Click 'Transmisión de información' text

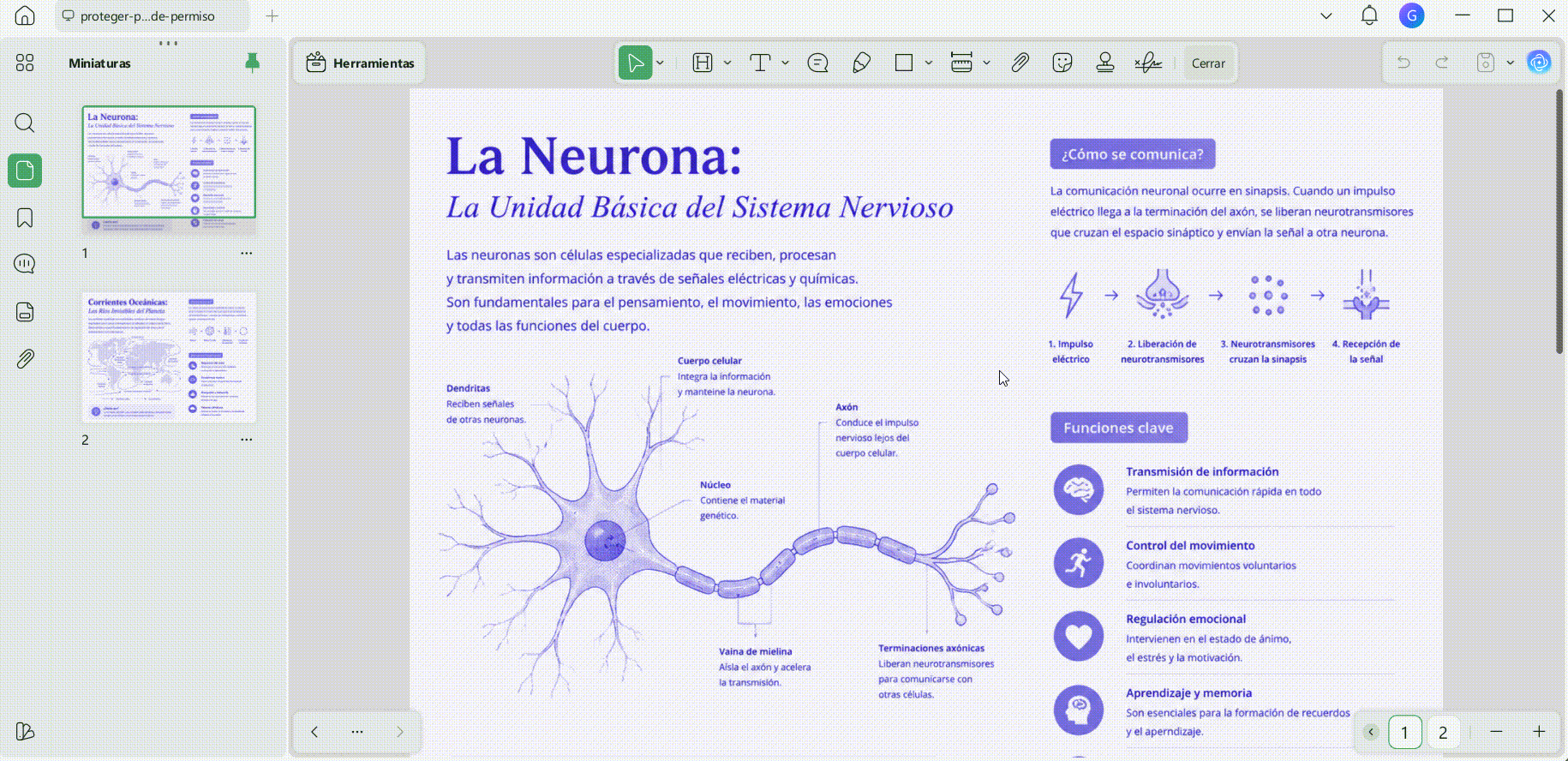tap(1202, 471)
